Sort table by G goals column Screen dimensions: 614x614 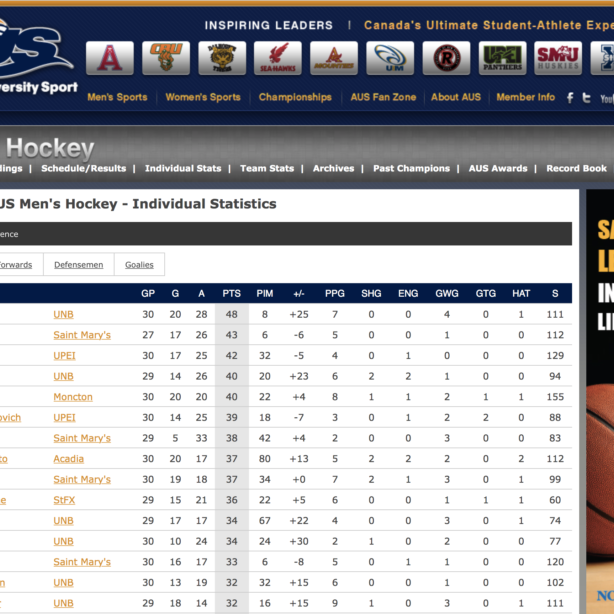tap(175, 294)
